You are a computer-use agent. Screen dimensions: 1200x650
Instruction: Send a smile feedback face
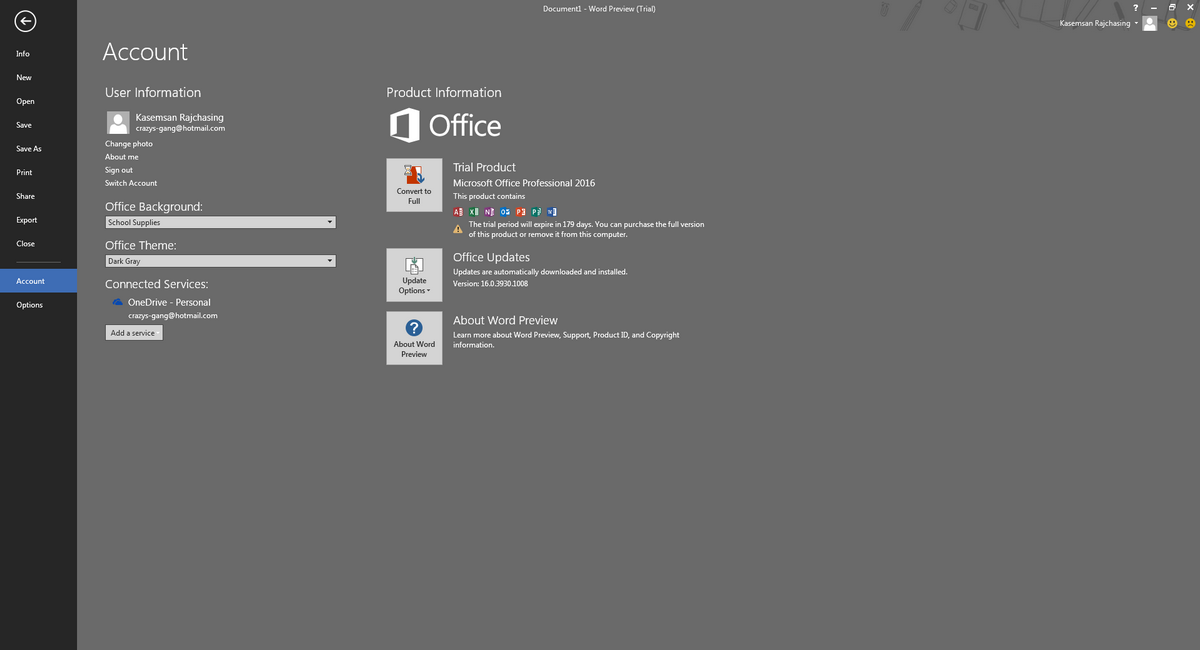[x=1172, y=23]
